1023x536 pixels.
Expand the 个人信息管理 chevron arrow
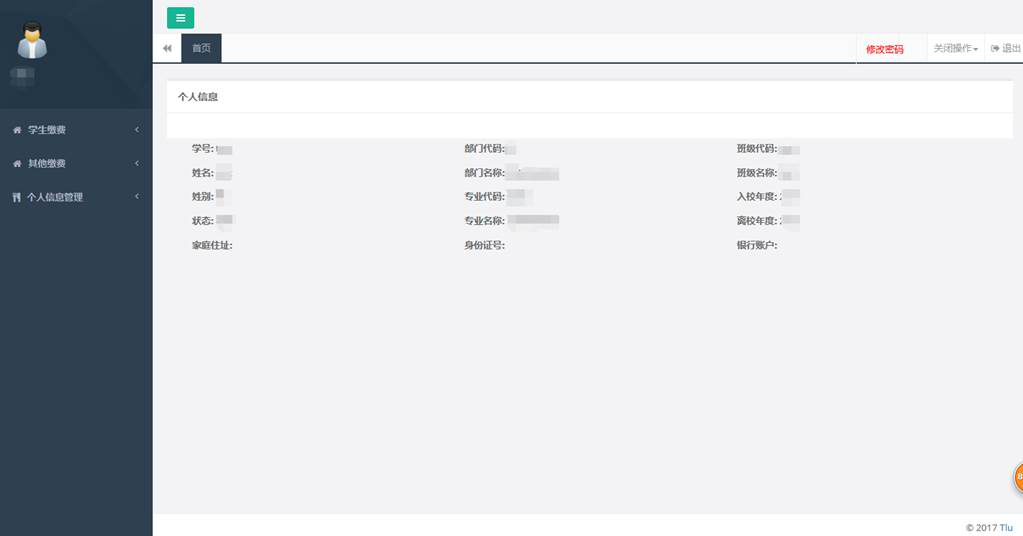137,197
